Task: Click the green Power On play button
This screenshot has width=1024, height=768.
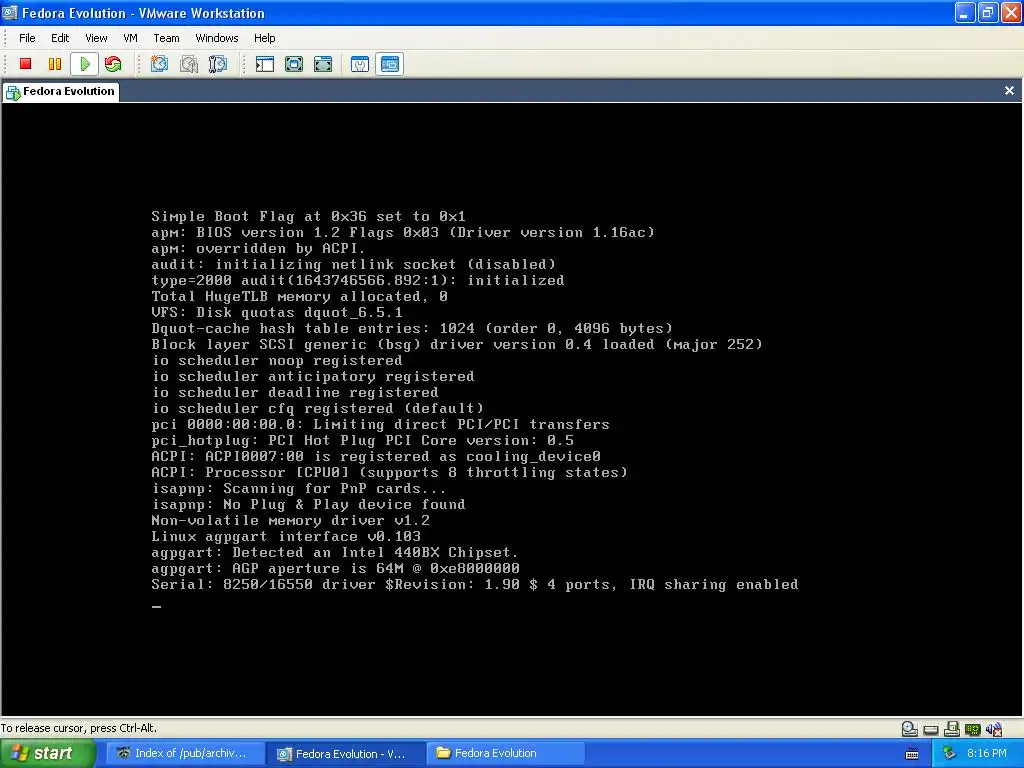Action: [x=85, y=64]
